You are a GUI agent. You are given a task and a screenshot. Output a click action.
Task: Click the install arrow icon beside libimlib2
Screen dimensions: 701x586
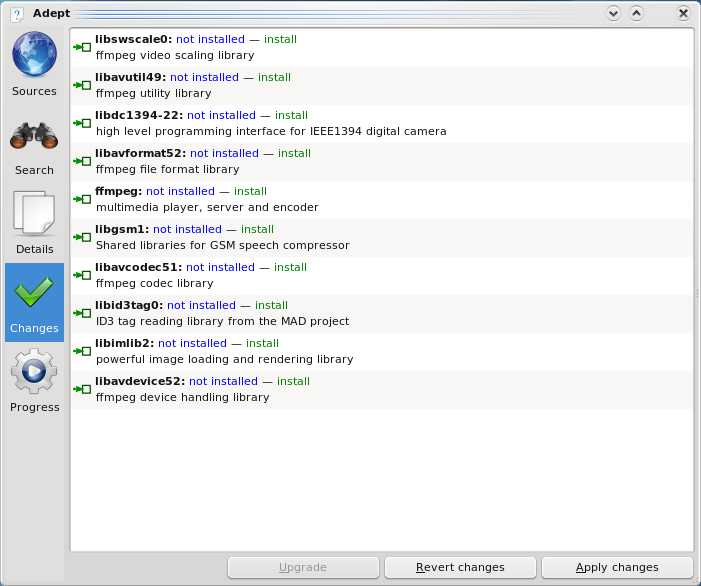[82, 352]
